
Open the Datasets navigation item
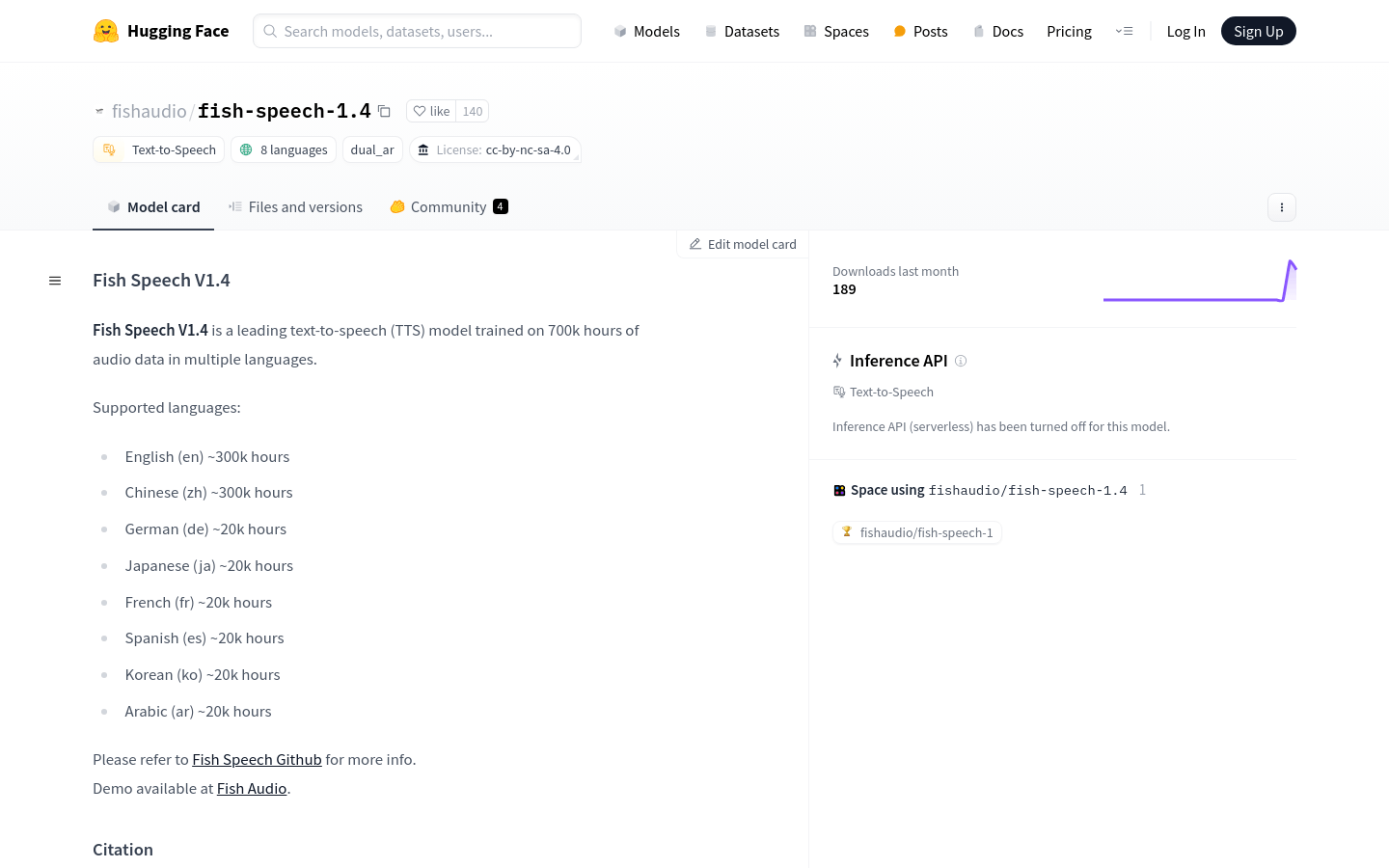click(742, 31)
